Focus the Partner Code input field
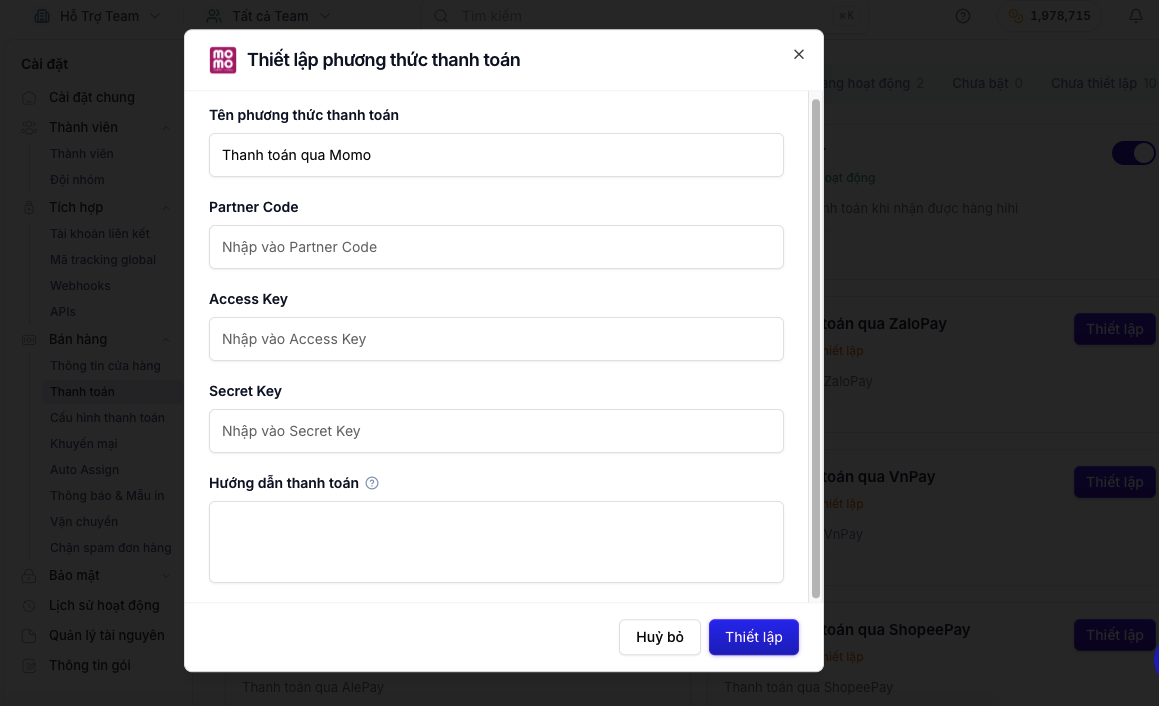The image size is (1159, 706). tap(496, 247)
